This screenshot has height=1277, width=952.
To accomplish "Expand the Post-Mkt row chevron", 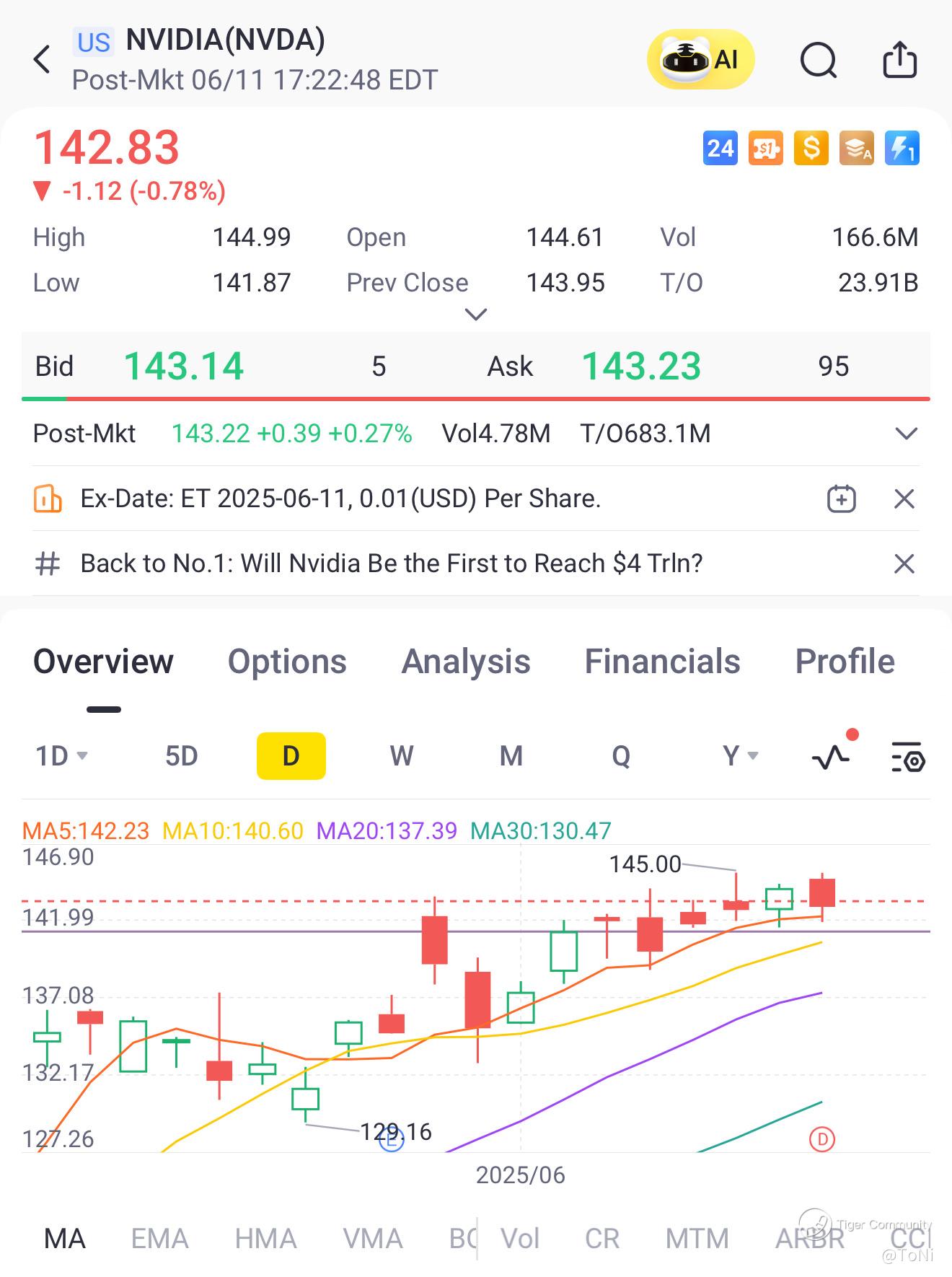I will tap(906, 434).
